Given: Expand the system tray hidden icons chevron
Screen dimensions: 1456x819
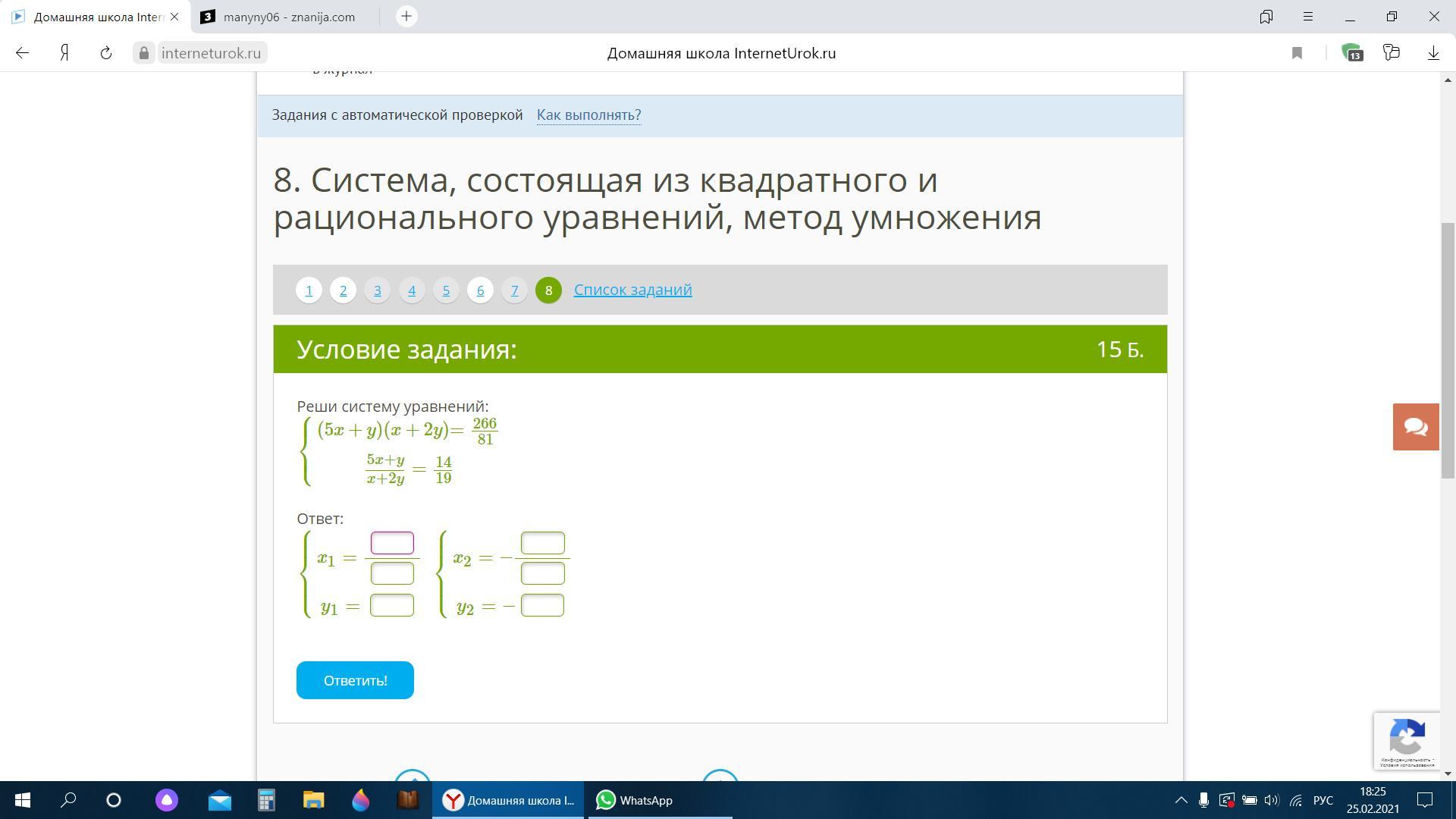Looking at the screenshot, I should [1181, 800].
